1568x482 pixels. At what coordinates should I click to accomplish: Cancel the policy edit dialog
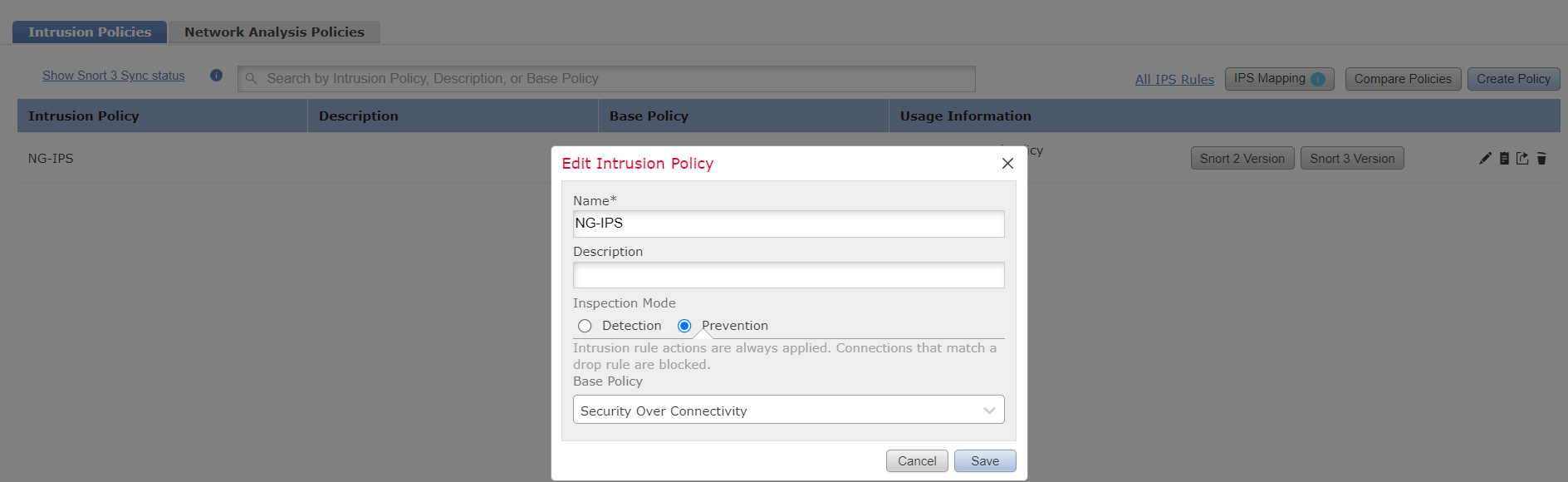click(x=916, y=461)
